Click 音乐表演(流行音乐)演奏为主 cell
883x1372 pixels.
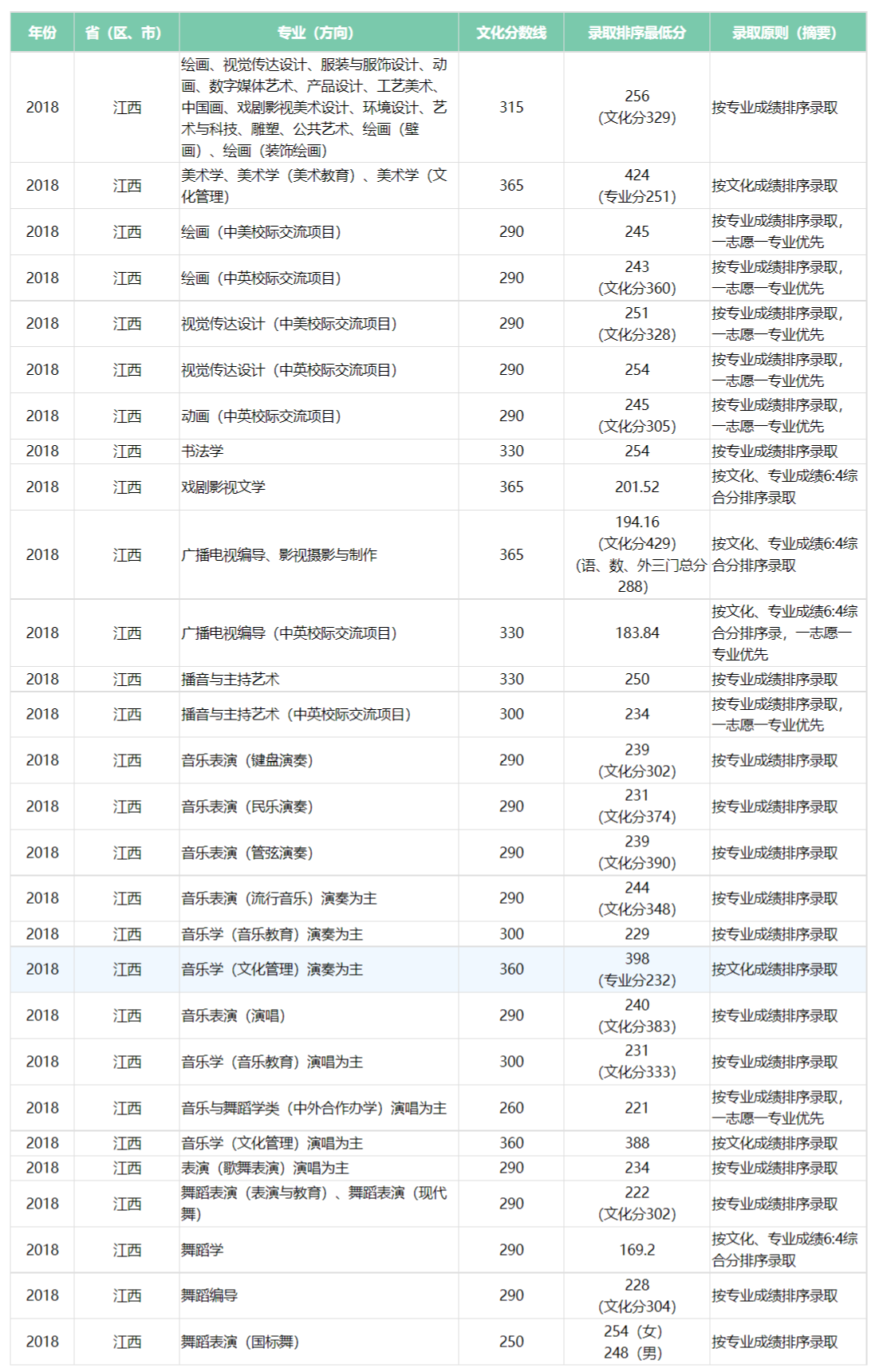tap(319, 899)
